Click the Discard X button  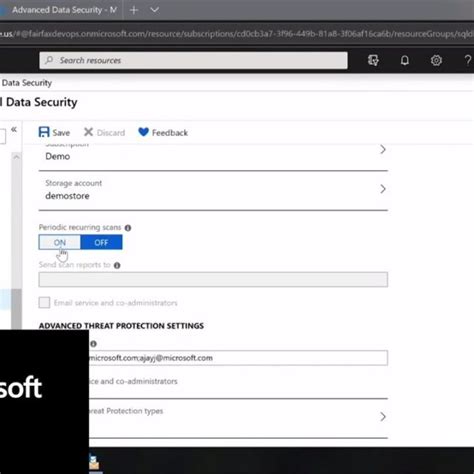click(x=104, y=132)
